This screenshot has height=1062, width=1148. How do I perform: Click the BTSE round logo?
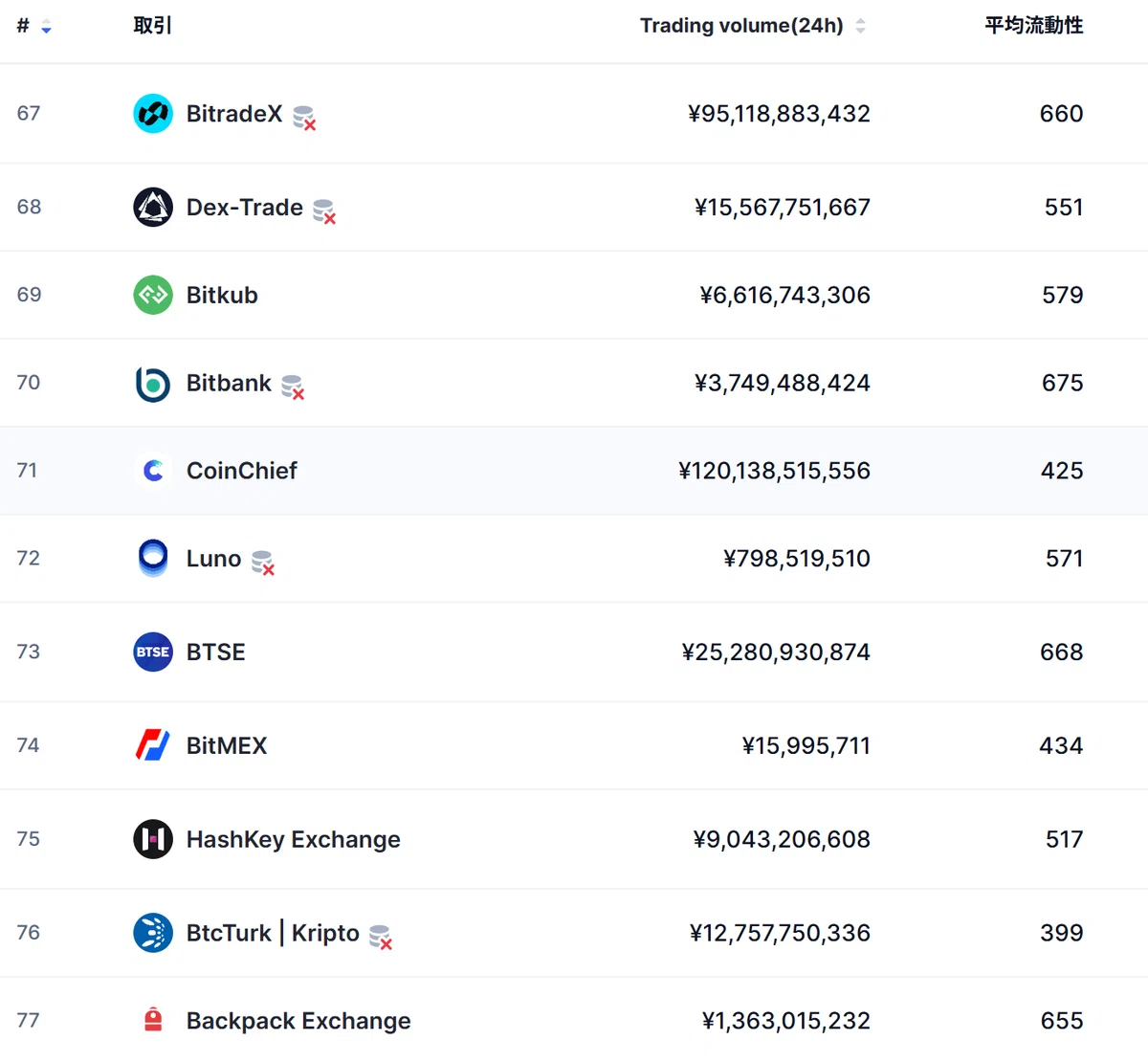[153, 653]
